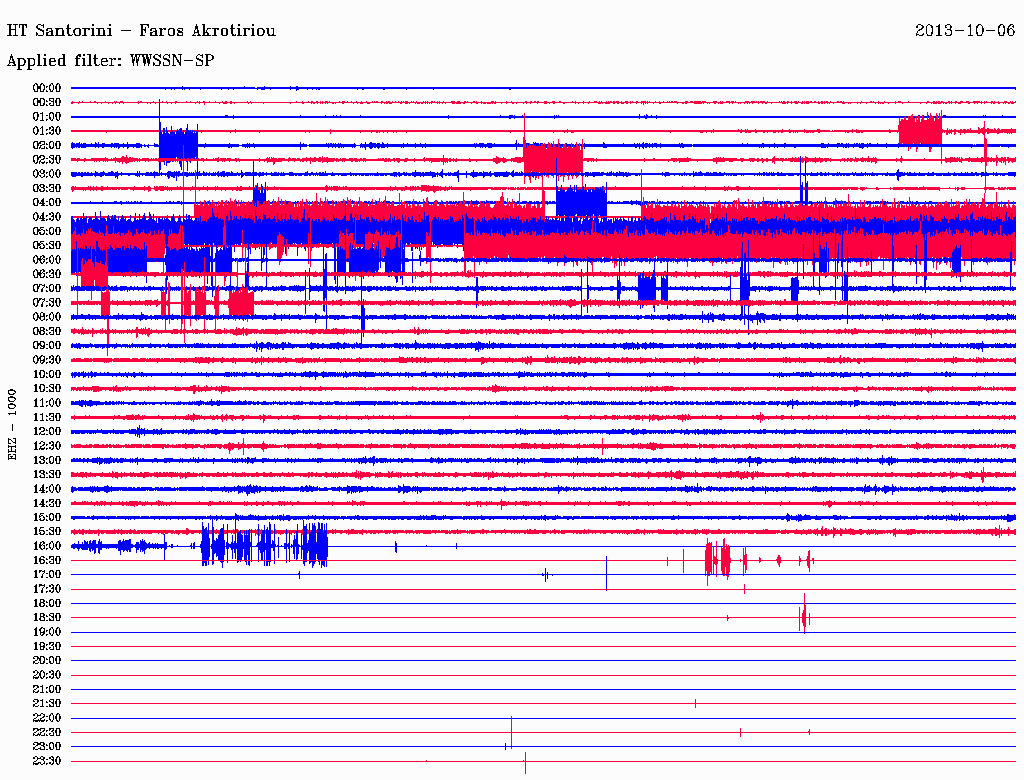
Task: Click the 09:30 time label
Action: pyautogui.click(x=47, y=361)
